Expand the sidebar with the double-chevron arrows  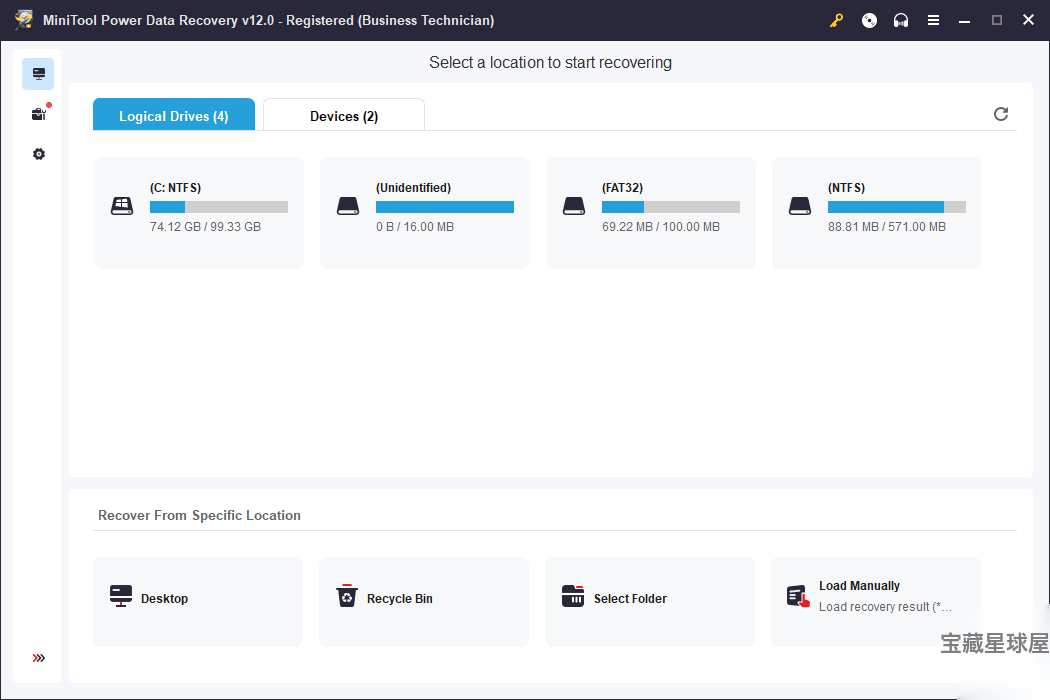[39, 658]
